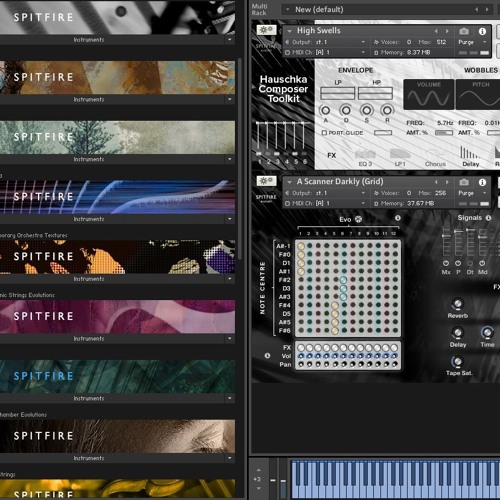This screenshot has width=500, height=500.
Task: Select the VOLUME wobble waveform display
Action: click(x=429, y=95)
